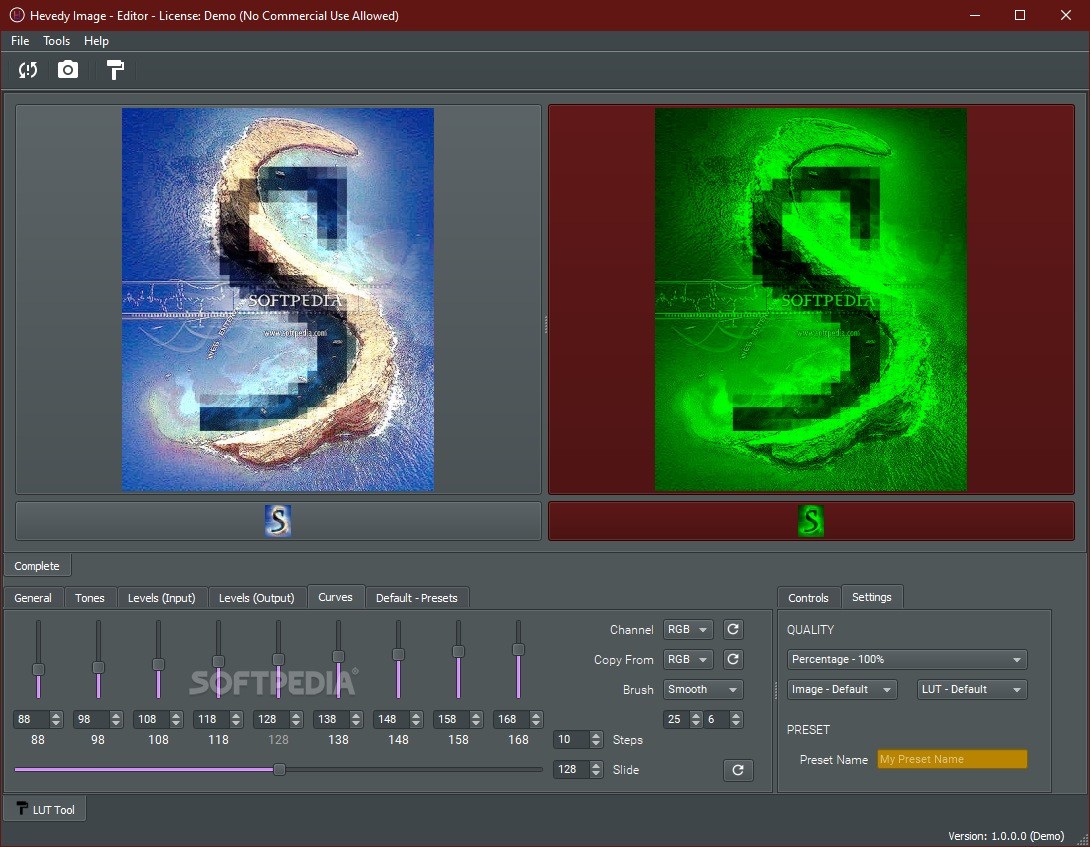Click the Steps spinner arrows
The height and width of the screenshot is (847, 1090).
pyautogui.click(x=596, y=739)
